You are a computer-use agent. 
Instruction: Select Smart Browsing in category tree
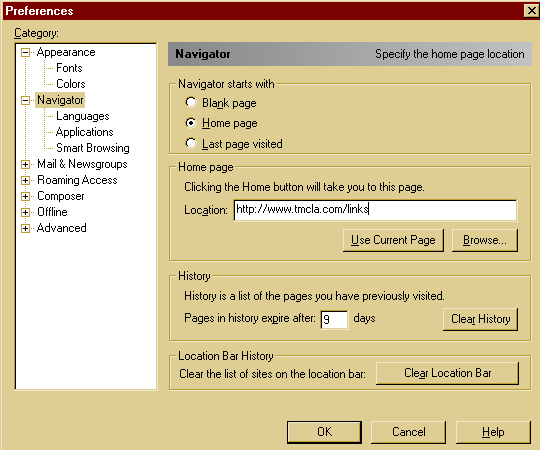pos(93,148)
